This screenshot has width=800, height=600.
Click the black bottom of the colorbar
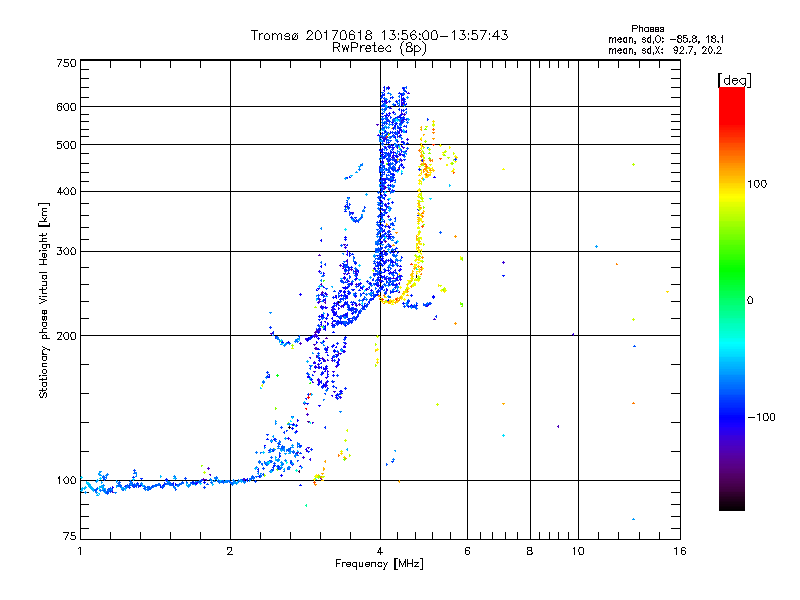click(x=732, y=503)
